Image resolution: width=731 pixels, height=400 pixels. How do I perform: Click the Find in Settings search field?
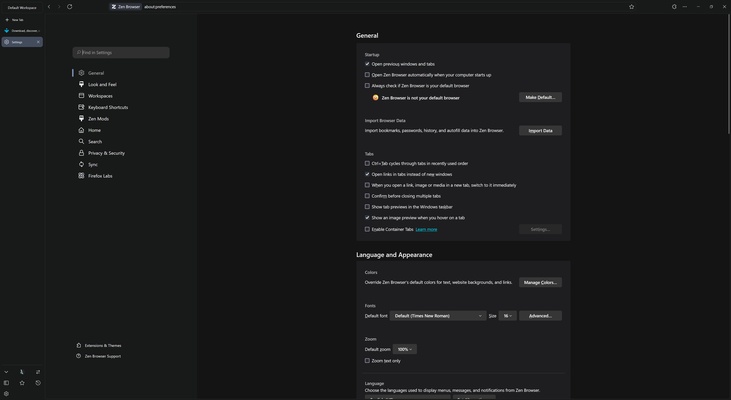[x=121, y=53]
